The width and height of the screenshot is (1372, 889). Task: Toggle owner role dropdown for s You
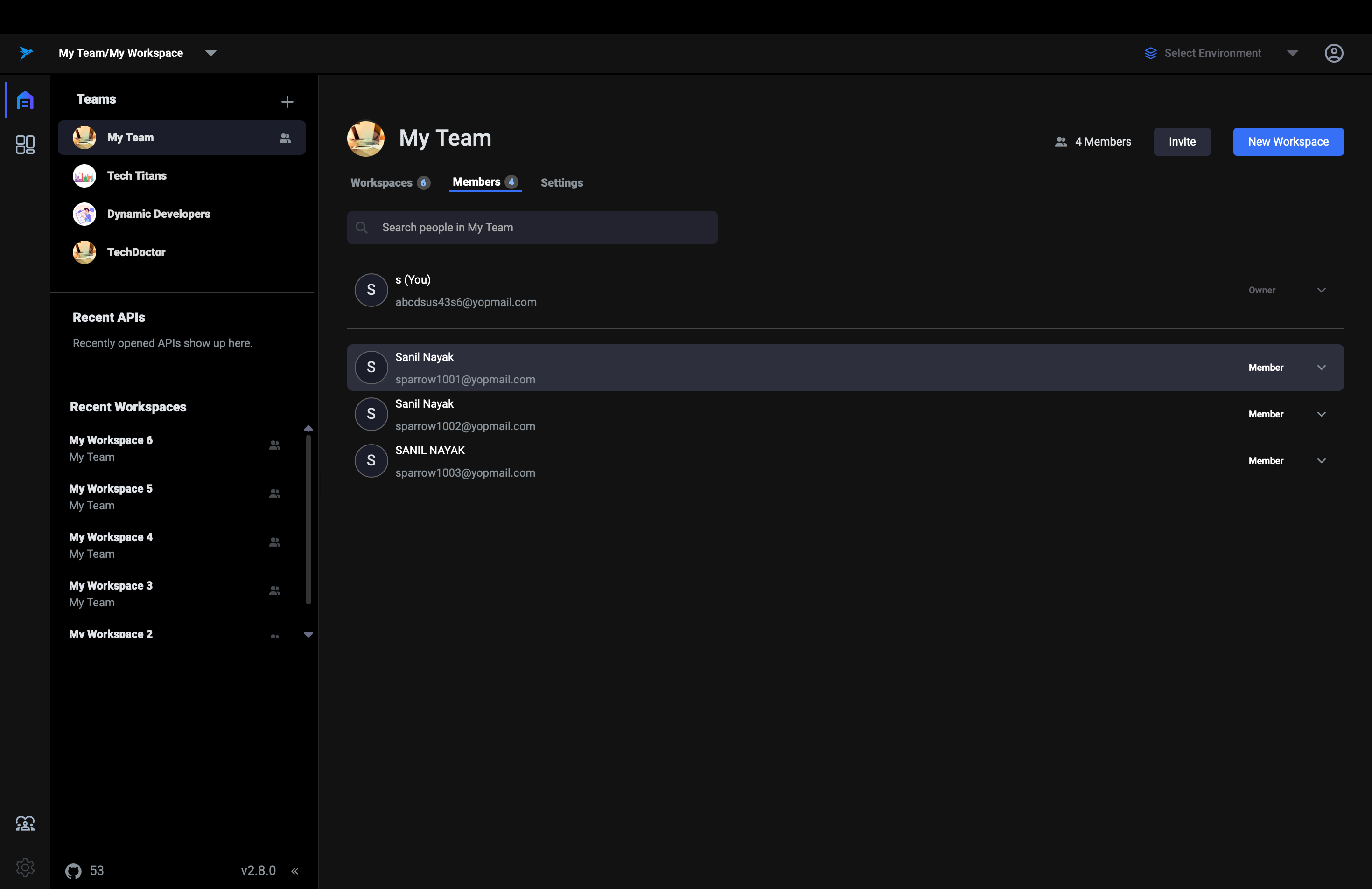point(1322,290)
